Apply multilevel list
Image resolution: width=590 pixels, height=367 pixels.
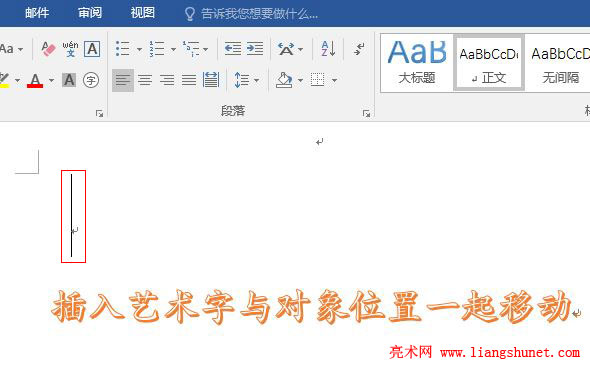pos(191,49)
